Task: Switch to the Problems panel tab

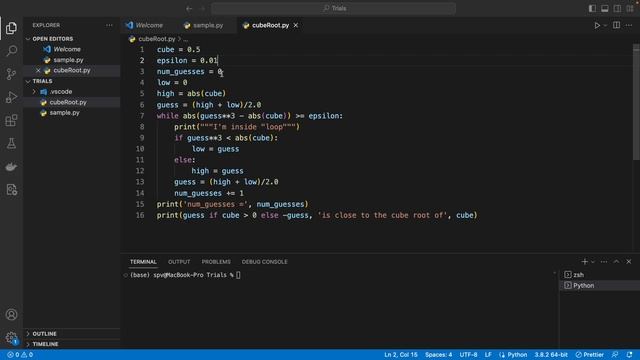Action: pos(216,262)
